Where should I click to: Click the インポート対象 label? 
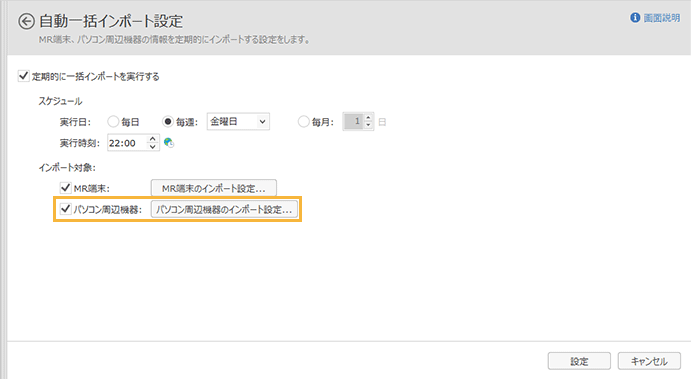pos(67,167)
